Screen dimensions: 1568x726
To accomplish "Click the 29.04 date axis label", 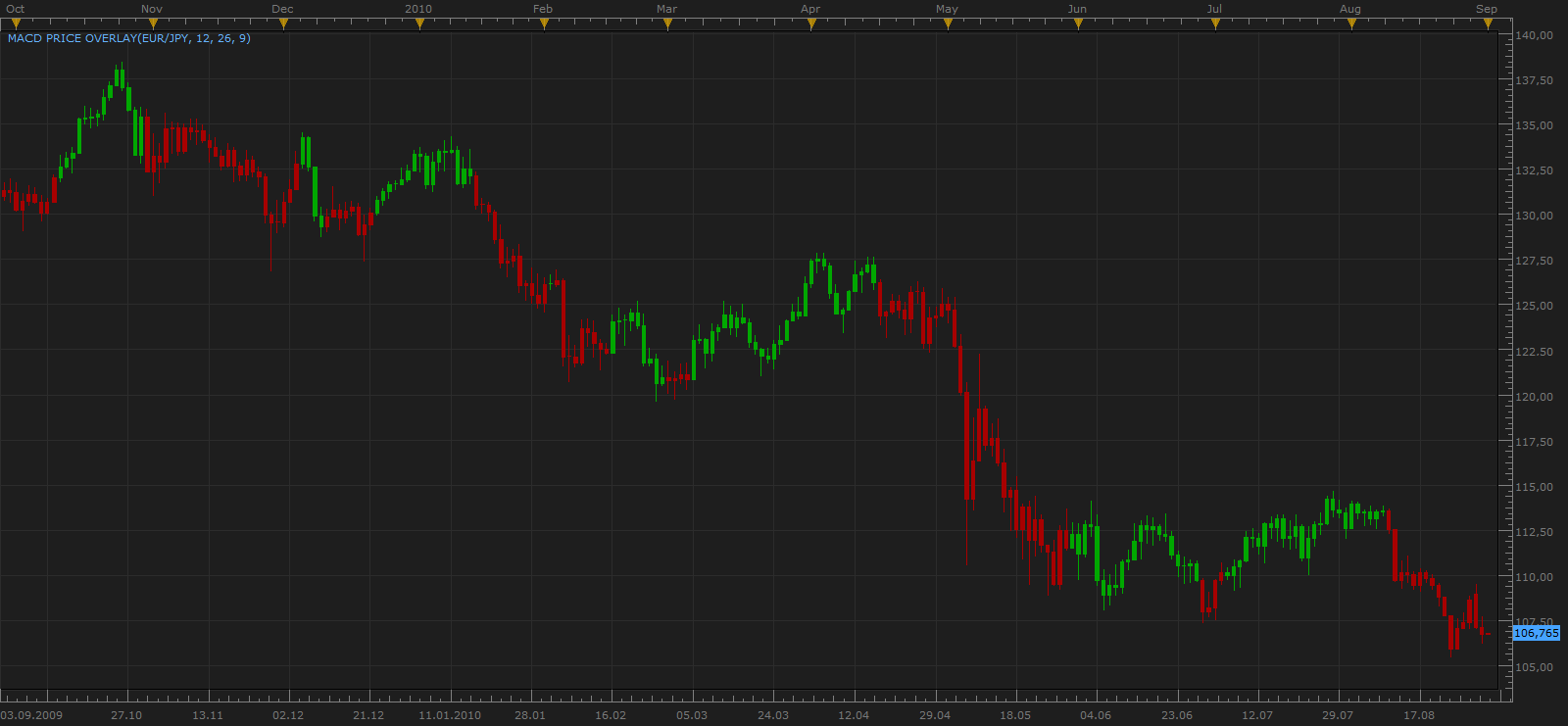I will 935,715.
